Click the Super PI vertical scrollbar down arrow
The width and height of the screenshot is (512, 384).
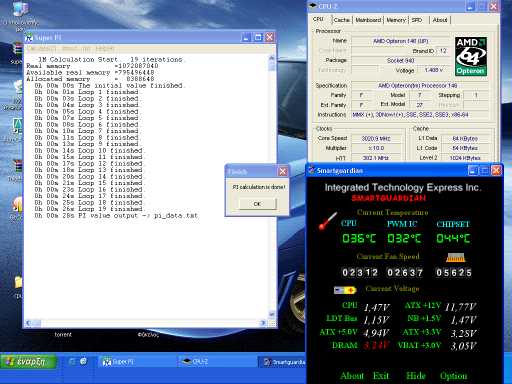(272, 314)
